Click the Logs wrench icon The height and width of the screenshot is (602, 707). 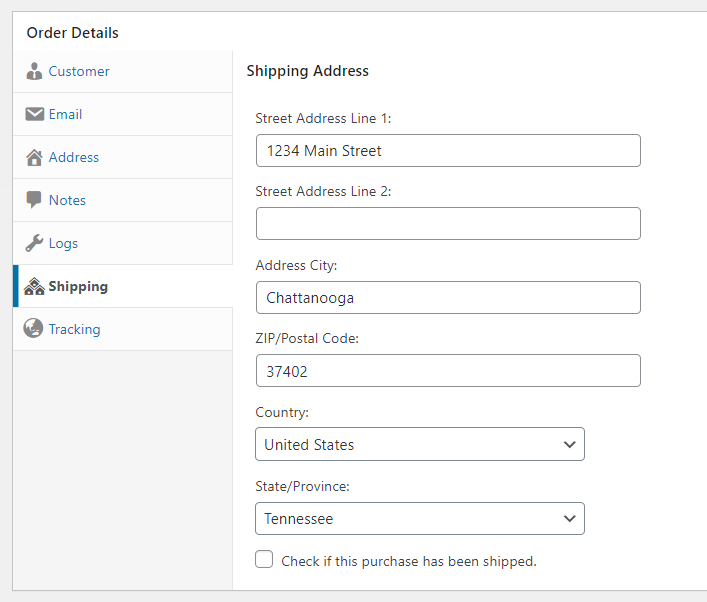click(x=34, y=243)
